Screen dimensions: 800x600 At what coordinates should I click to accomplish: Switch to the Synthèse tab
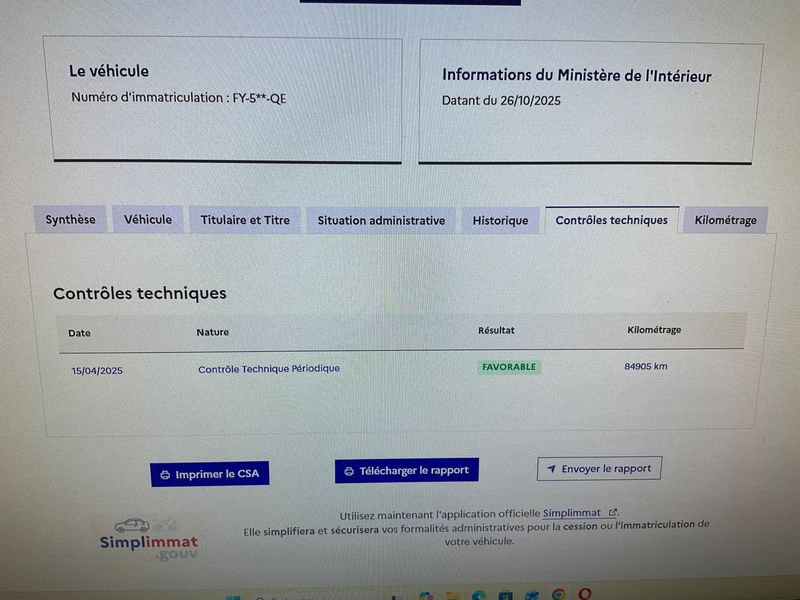click(x=71, y=220)
